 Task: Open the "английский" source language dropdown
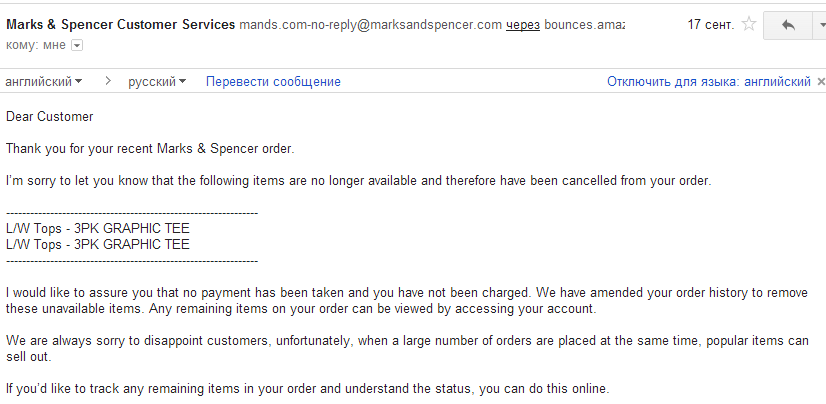(44, 81)
